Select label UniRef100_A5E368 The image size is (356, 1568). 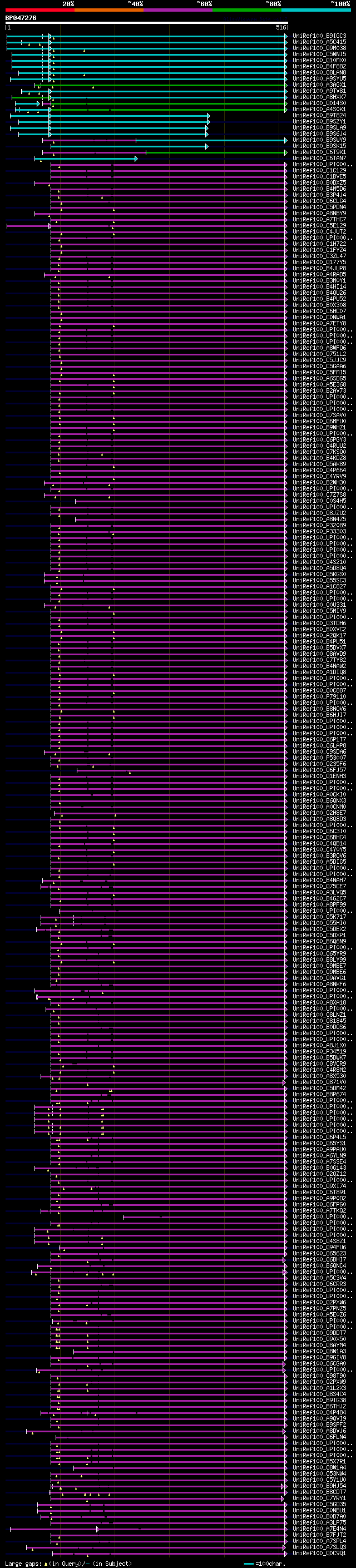[319, 385]
